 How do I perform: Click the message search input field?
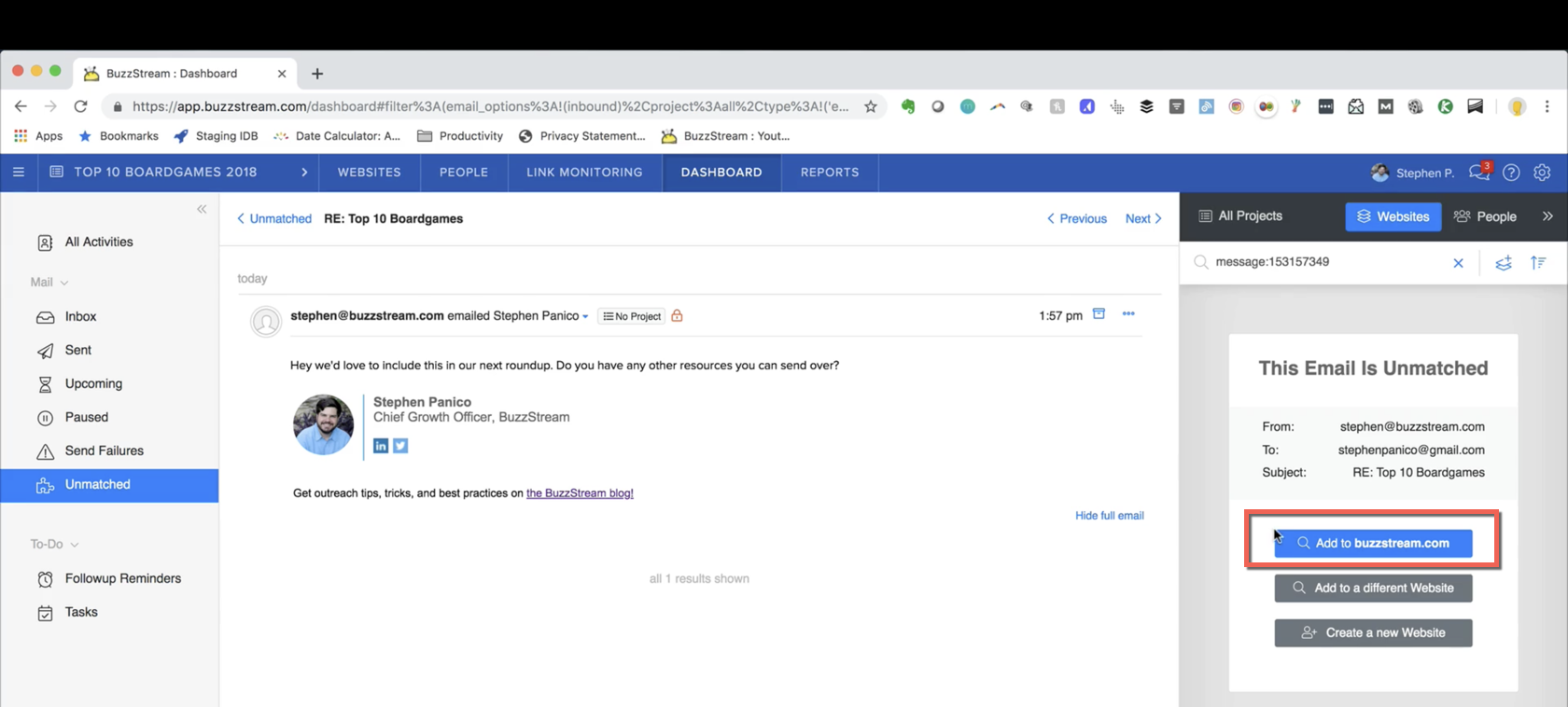[1325, 262]
